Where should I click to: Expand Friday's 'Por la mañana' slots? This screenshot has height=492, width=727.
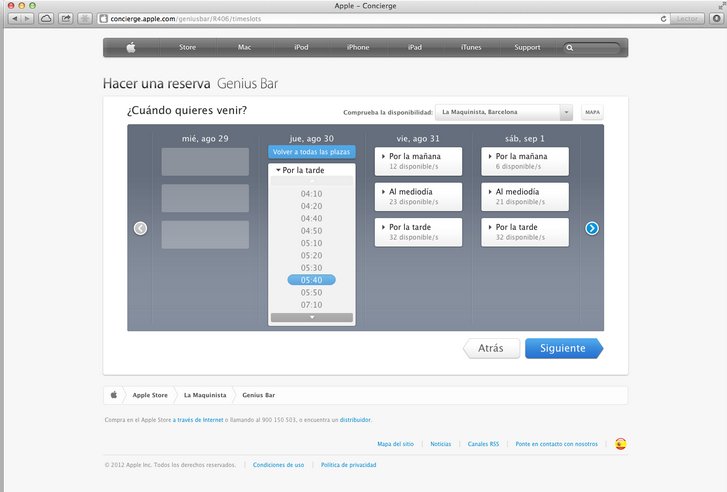tap(418, 161)
